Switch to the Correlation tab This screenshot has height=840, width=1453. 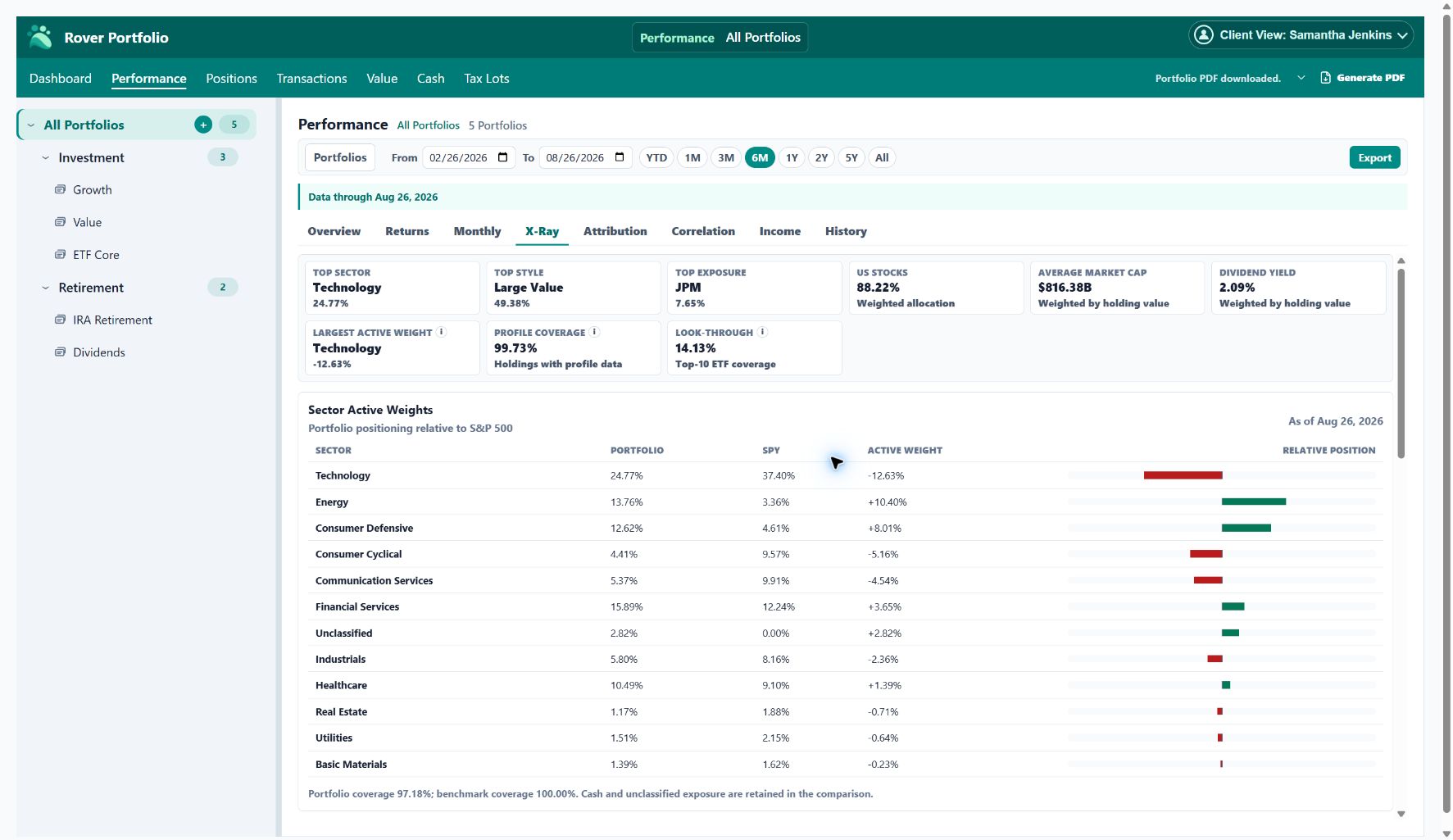click(702, 231)
